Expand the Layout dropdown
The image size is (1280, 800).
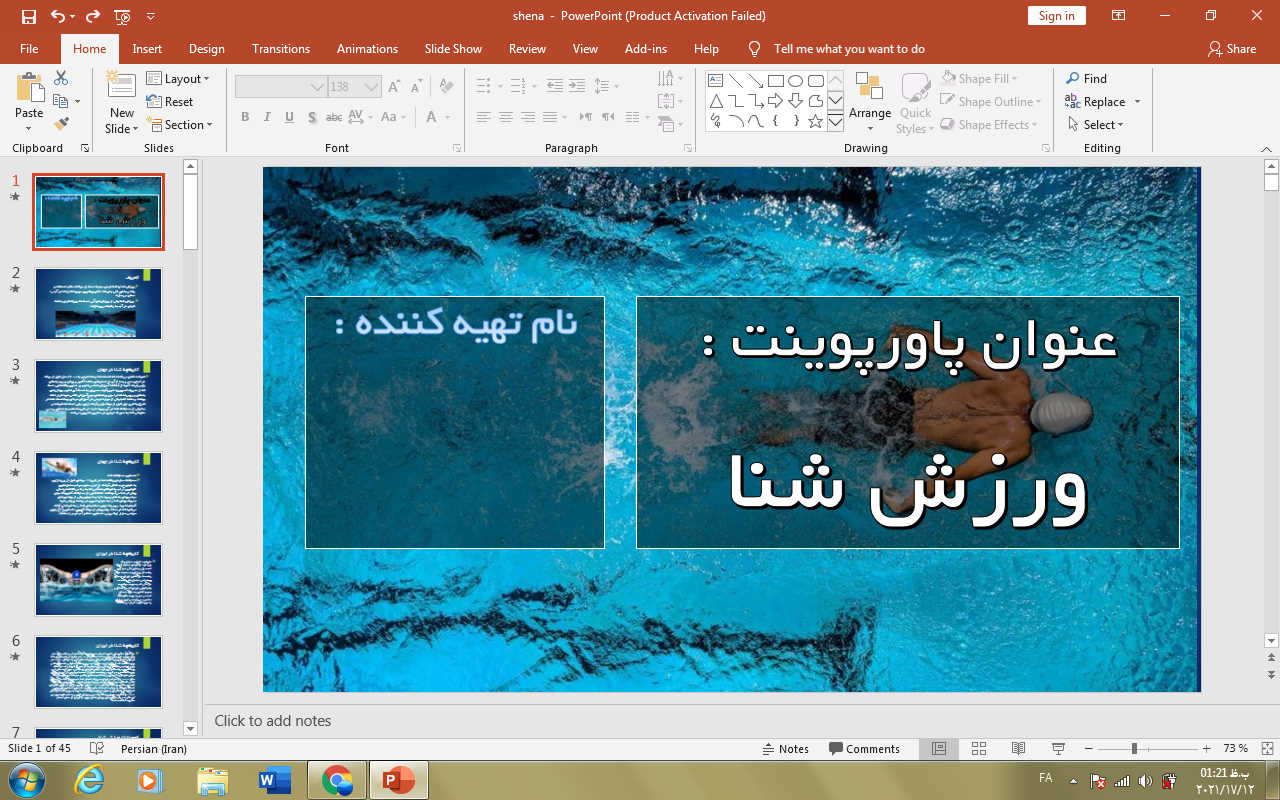click(178, 79)
